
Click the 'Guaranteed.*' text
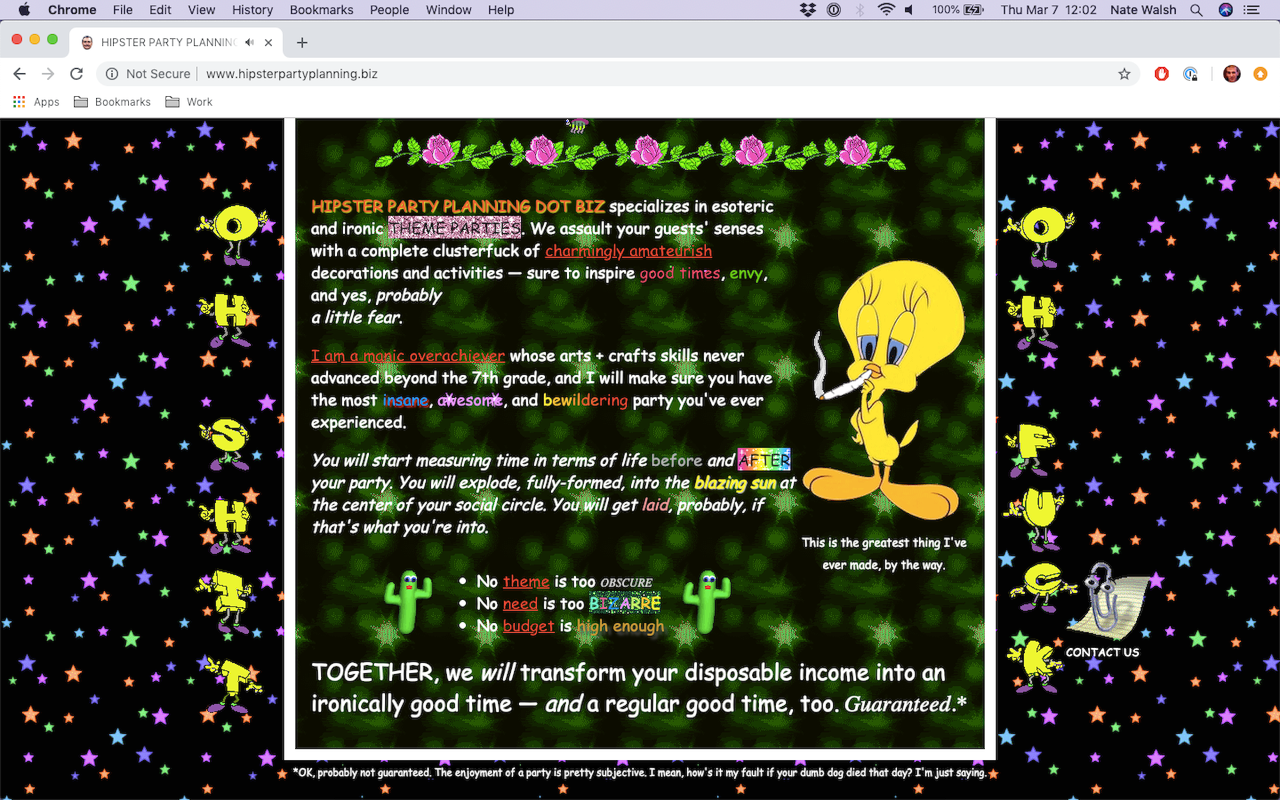[906, 704]
